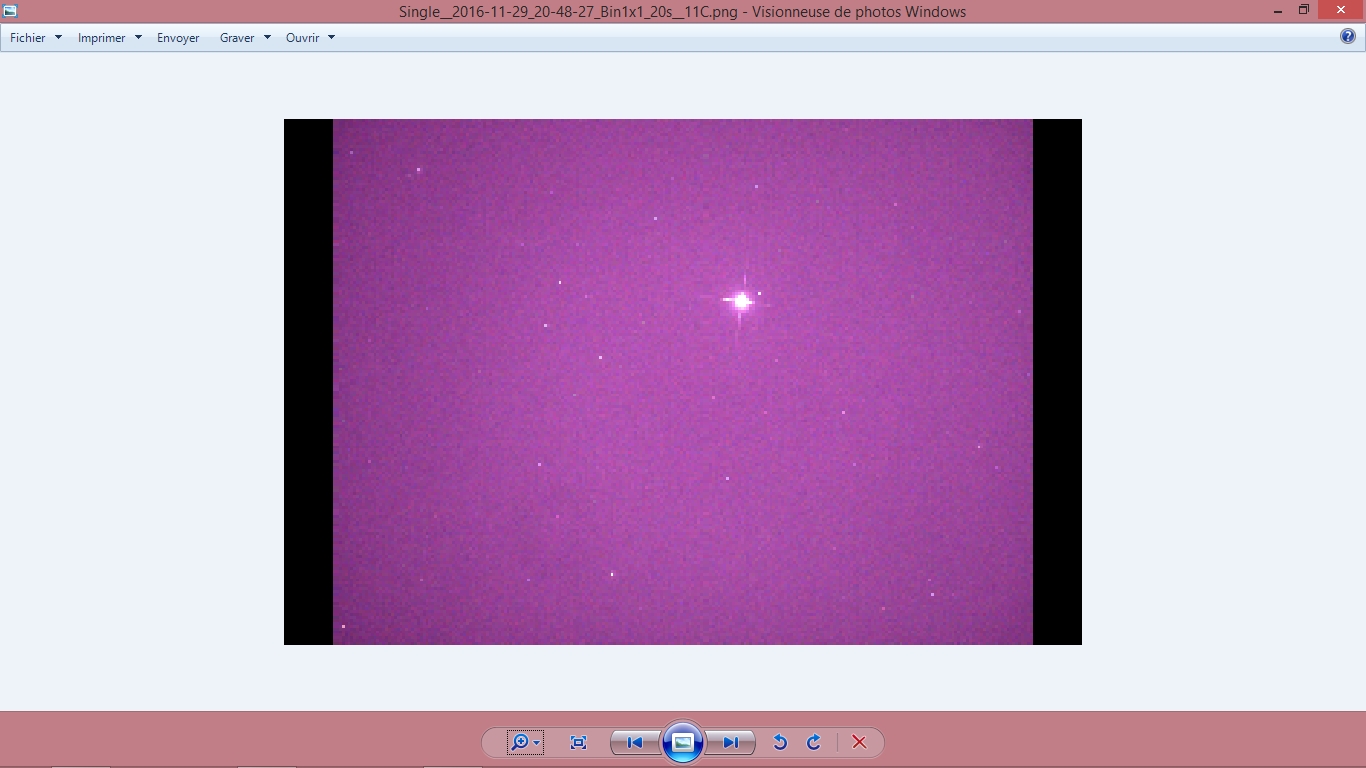Click the title text 'Single__2016-11-29_20-48-27_Bin1x1_20s__11C.png'
The height and width of the screenshot is (768, 1366).
[x=568, y=12]
